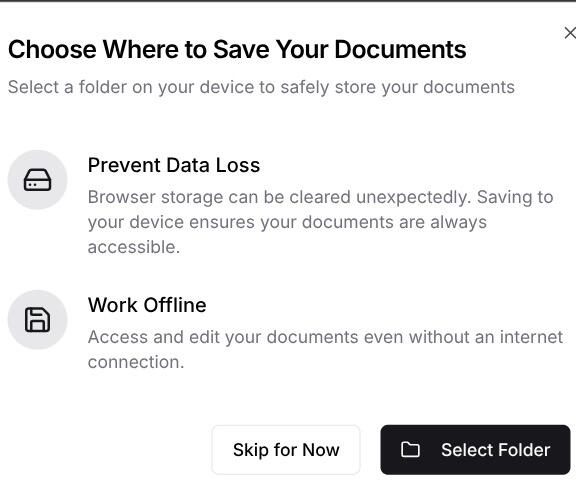The width and height of the screenshot is (576, 490).
Task: Click the hard drive storage icon
Action: [37, 180]
